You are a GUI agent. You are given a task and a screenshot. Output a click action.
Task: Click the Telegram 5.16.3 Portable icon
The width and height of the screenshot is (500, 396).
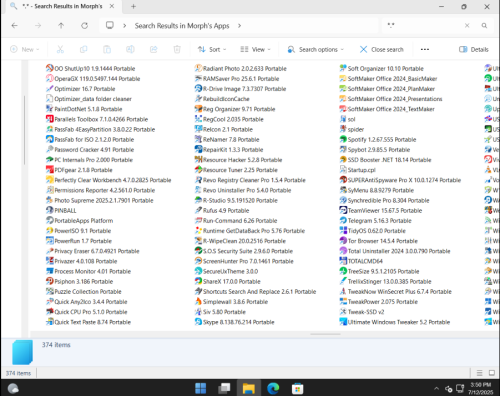click(x=343, y=220)
